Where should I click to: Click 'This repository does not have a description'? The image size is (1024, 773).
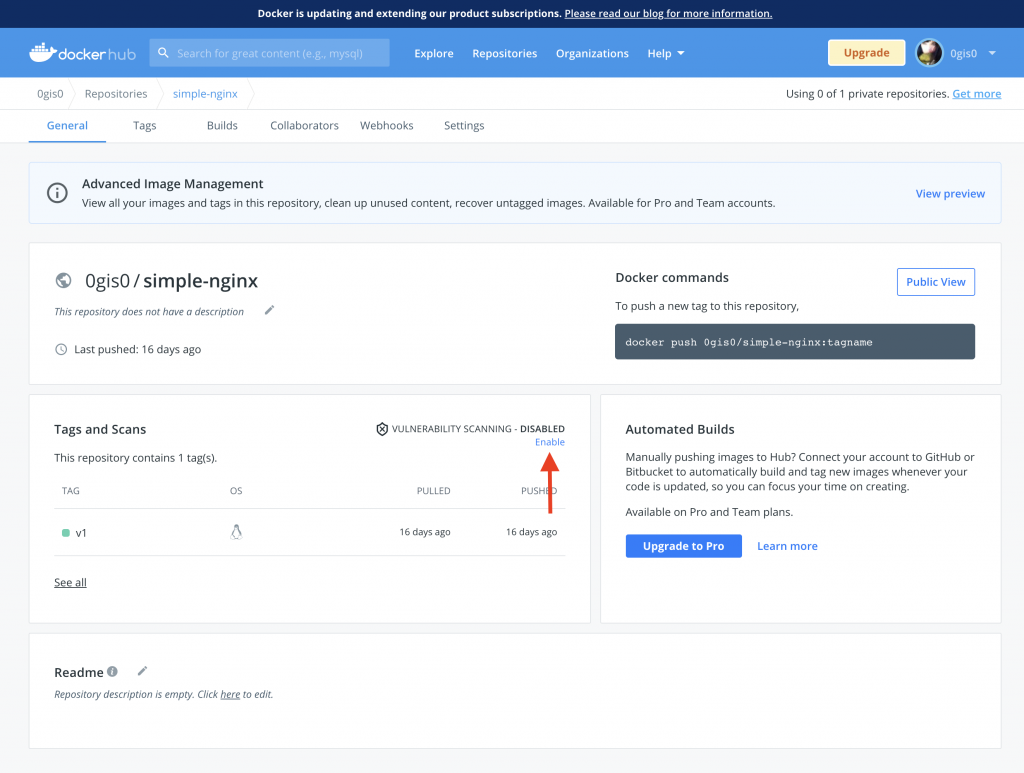pyautogui.click(x=149, y=311)
